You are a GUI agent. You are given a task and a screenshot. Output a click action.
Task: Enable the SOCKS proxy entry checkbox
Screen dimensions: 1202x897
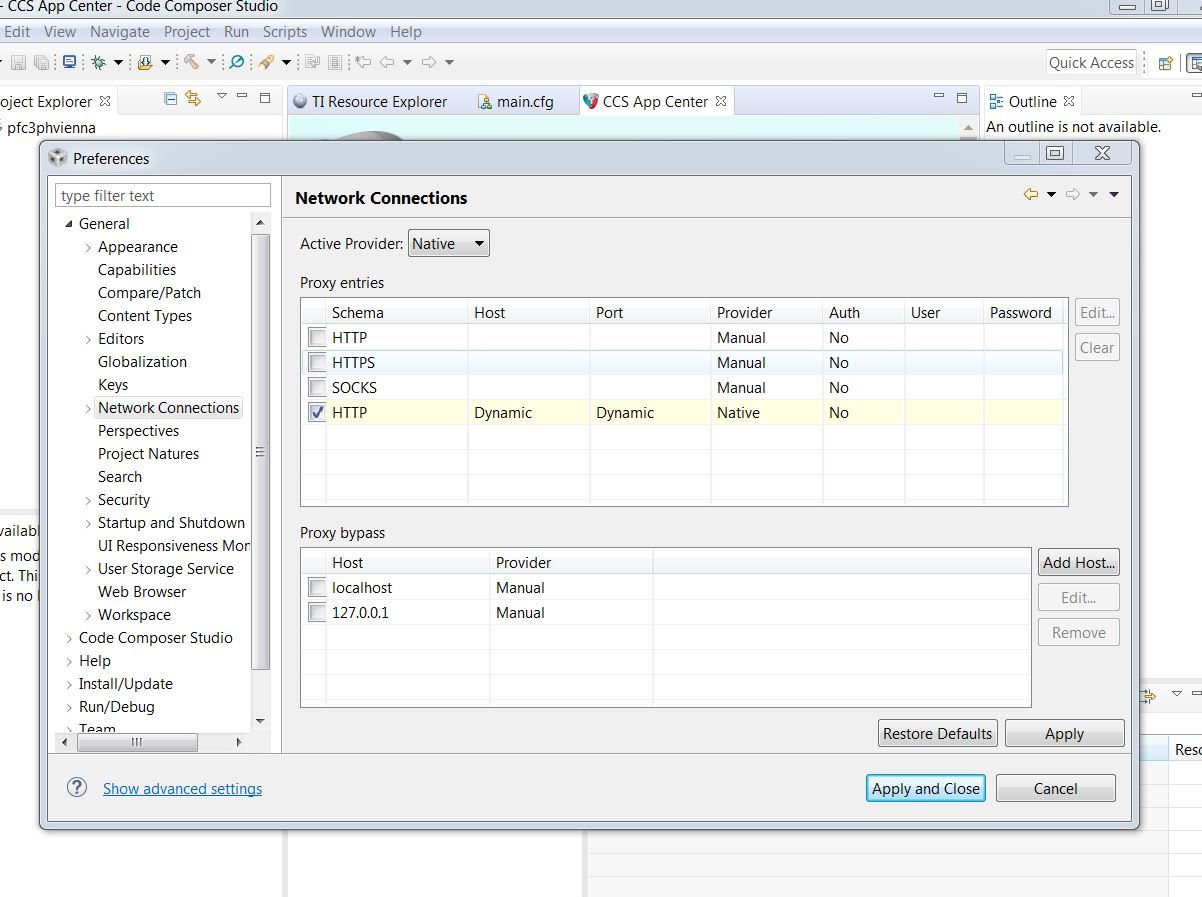click(317, 388)
